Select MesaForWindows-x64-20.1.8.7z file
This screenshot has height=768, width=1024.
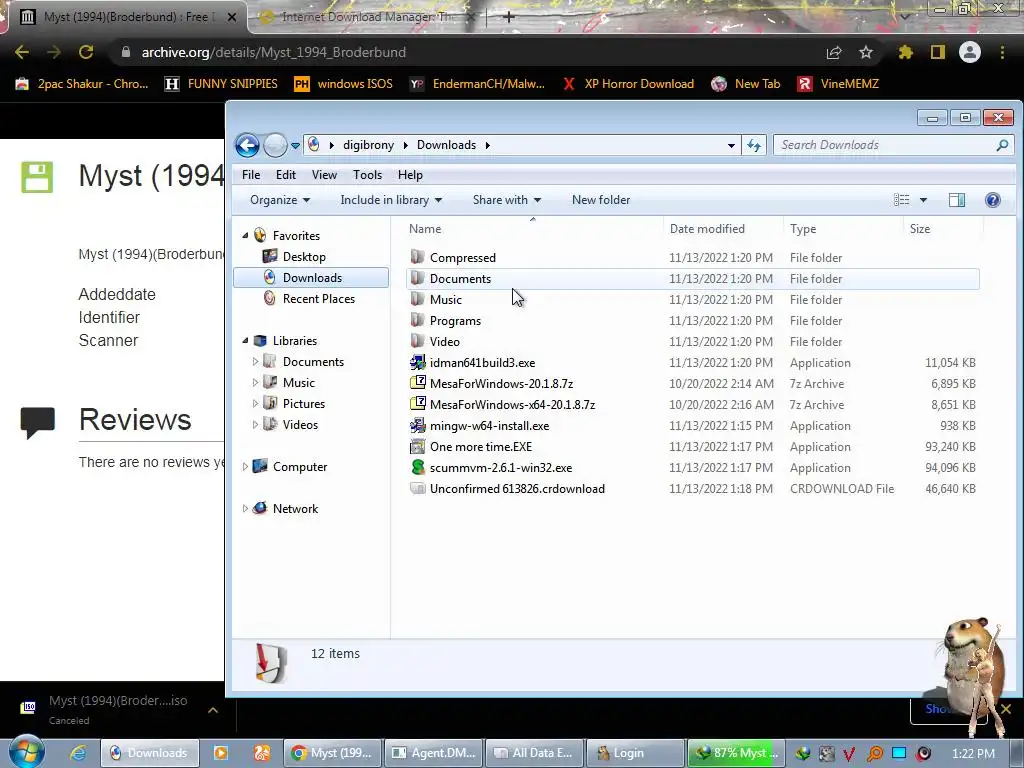point(512,405)
